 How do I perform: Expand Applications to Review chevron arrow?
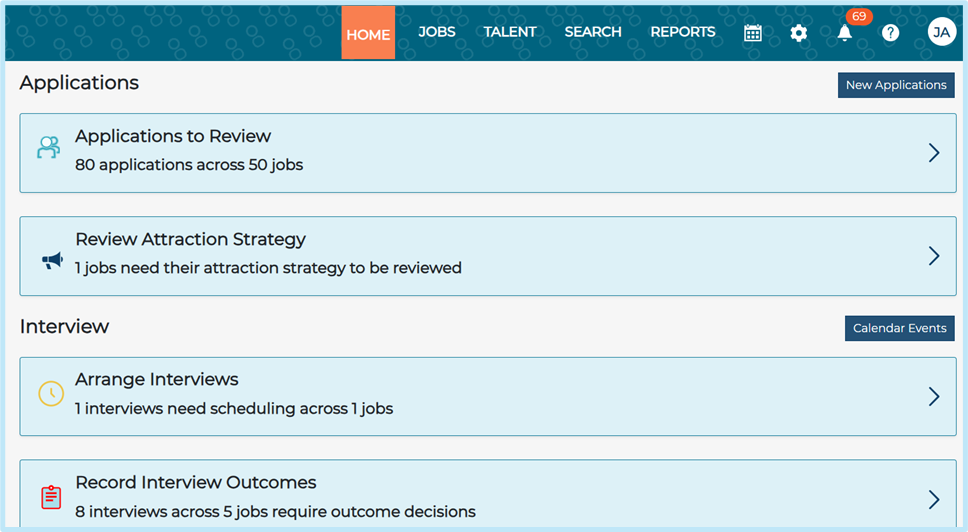tap(934, 153)
